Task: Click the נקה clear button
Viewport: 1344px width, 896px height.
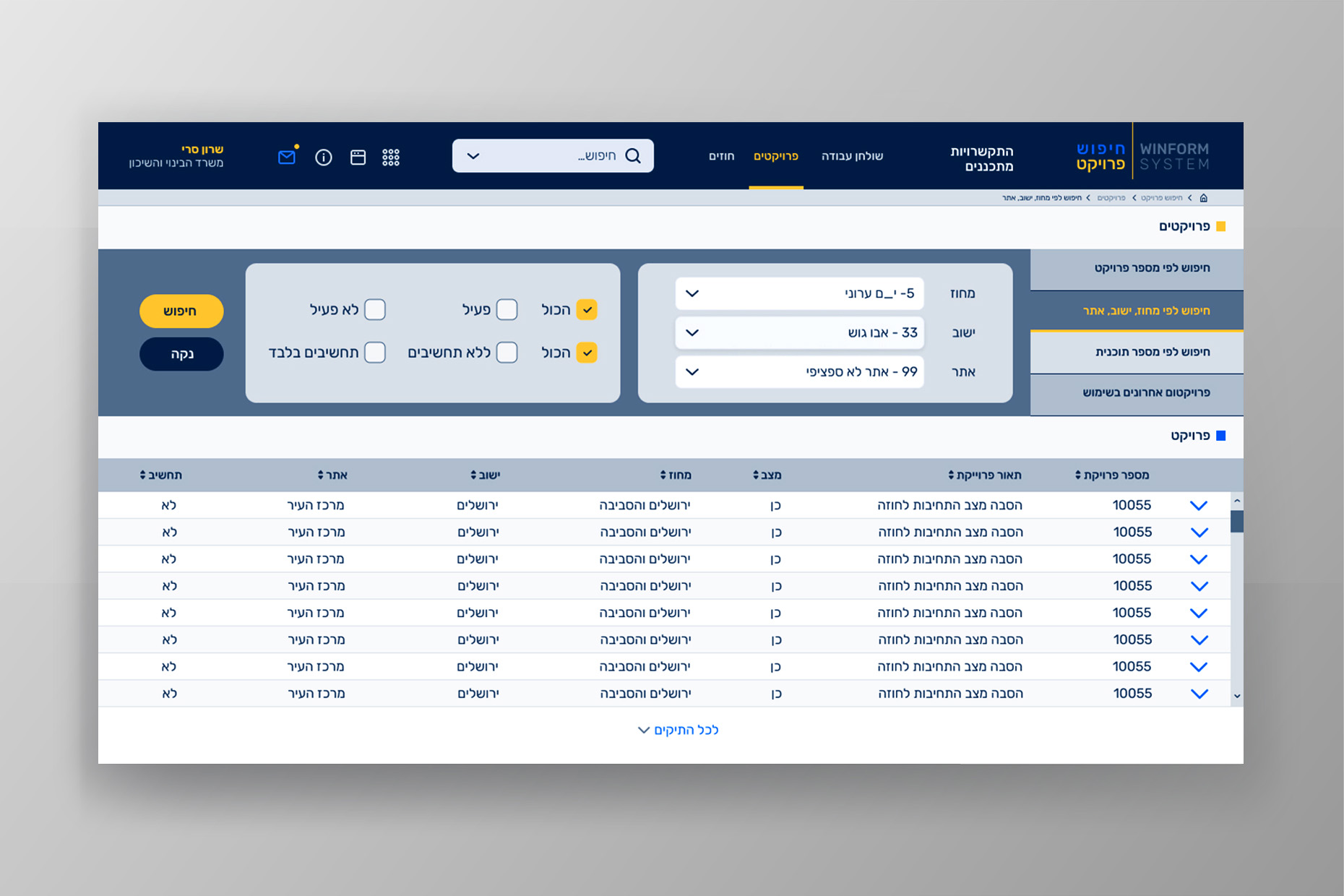Action: pos(181,354)
